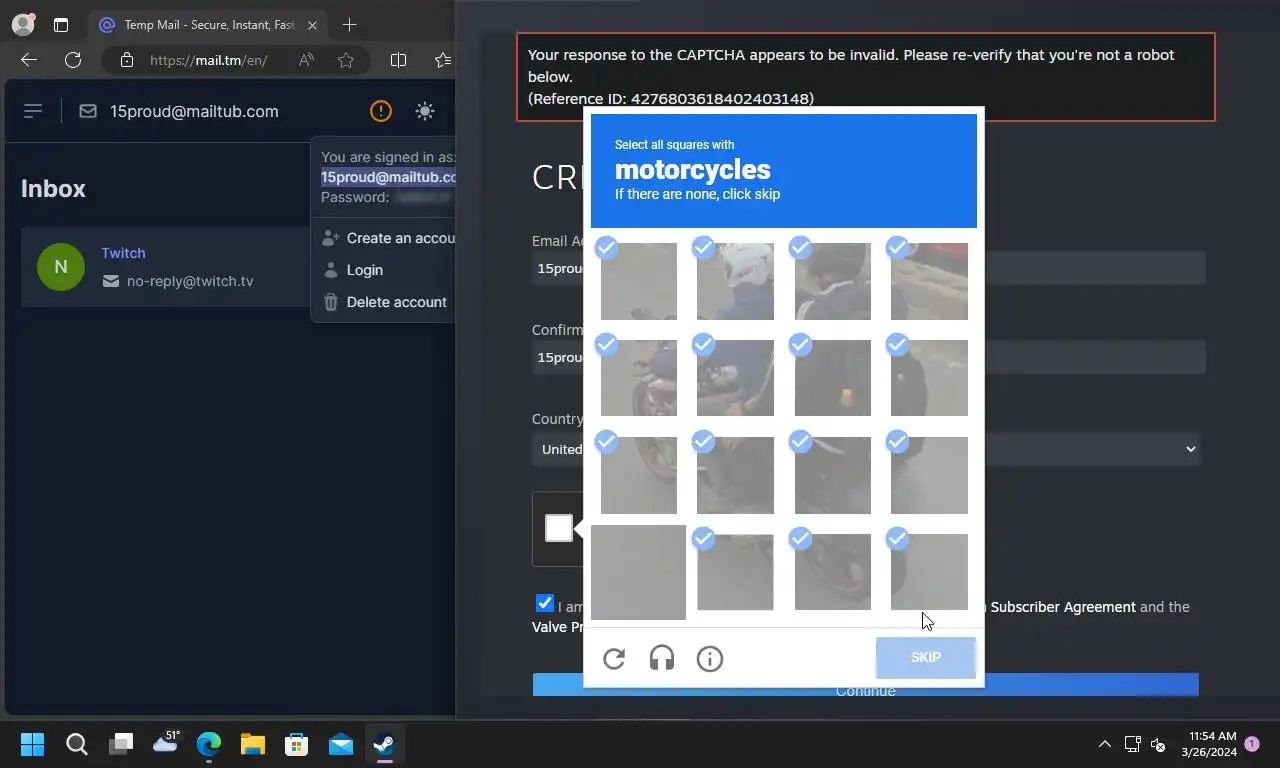Select 'Delete account' in the account menu

coord(385,302)
